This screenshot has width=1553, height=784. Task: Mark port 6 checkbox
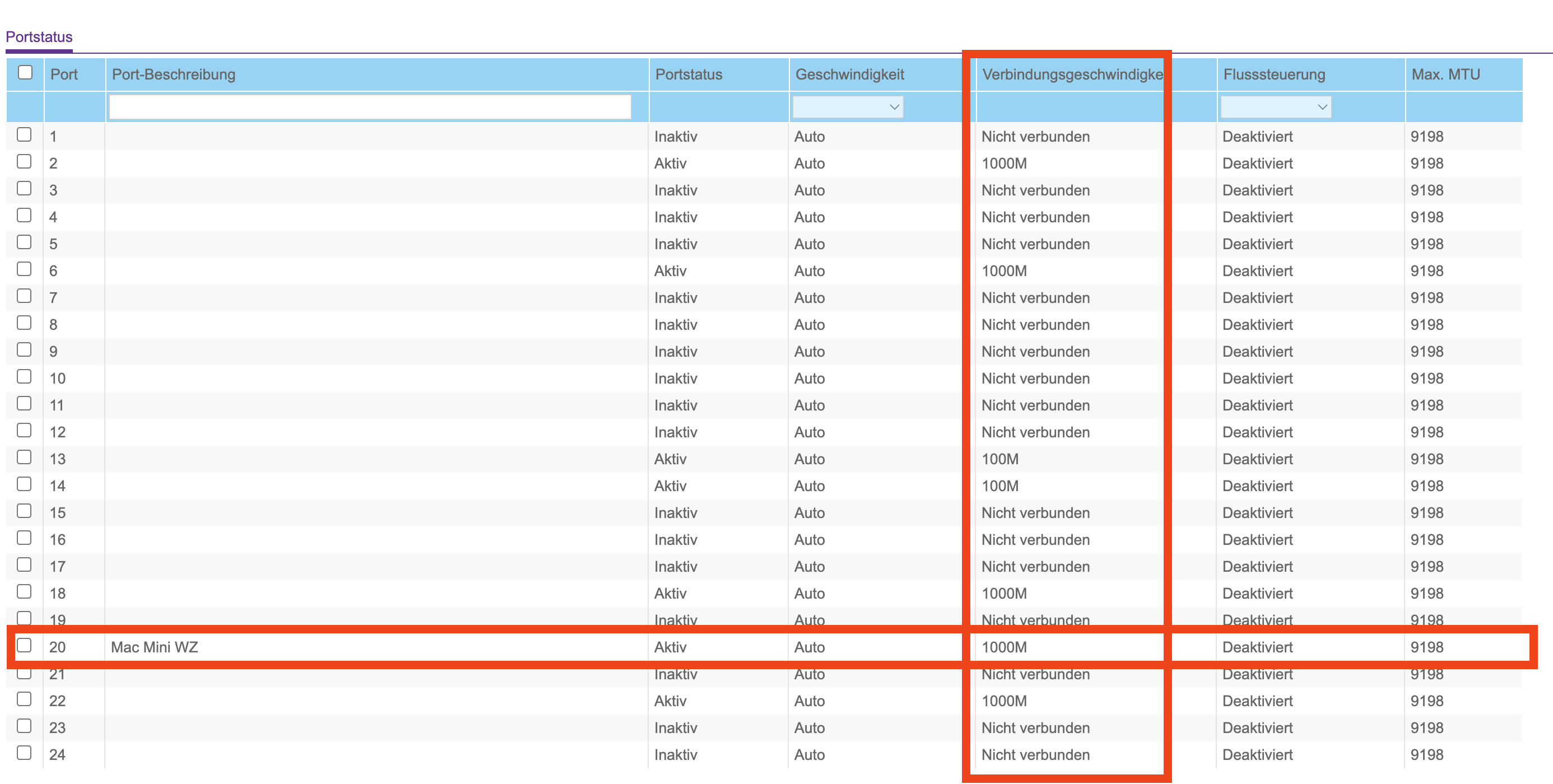24,269
